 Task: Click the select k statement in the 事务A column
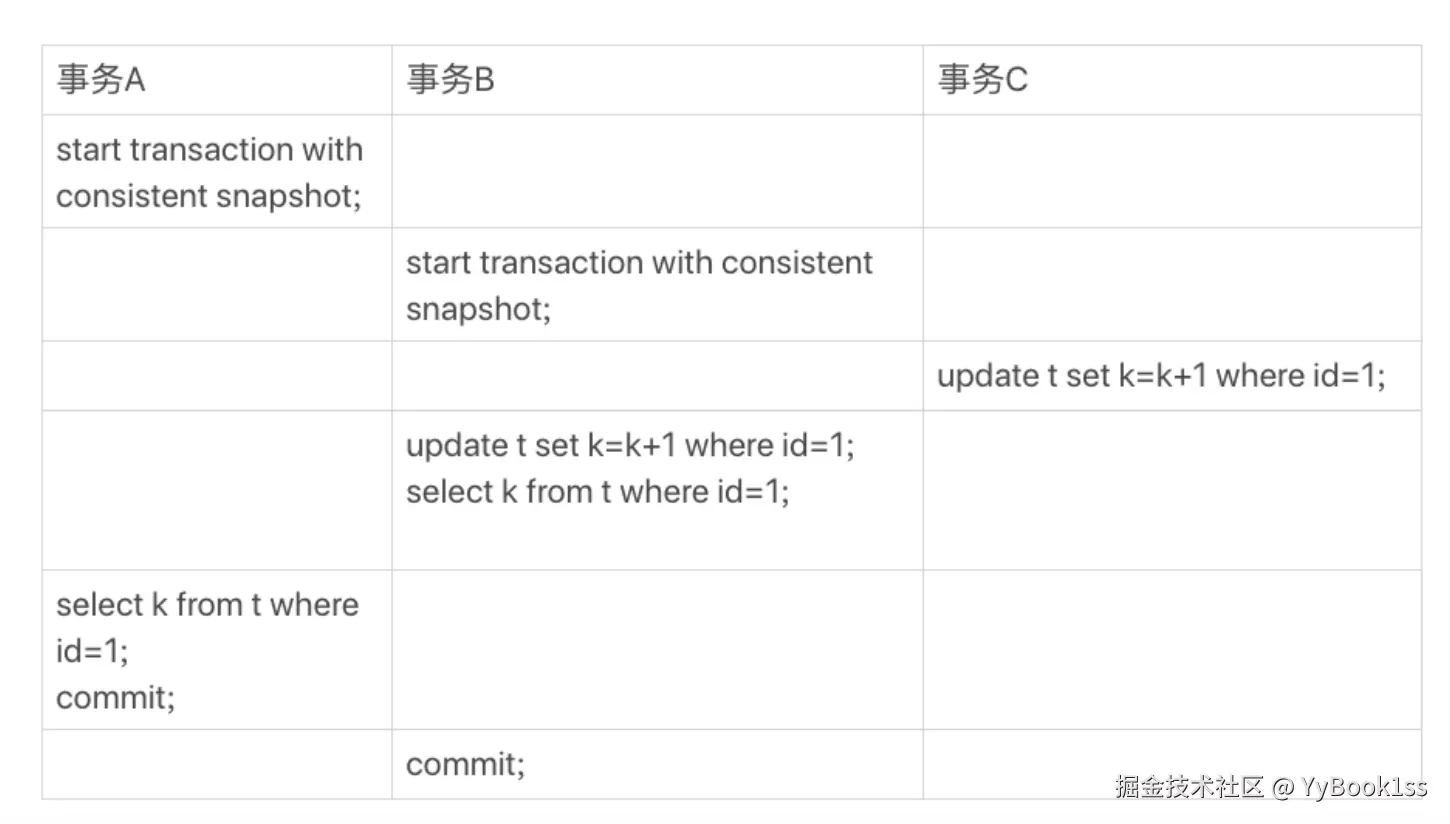pos(207,627)
